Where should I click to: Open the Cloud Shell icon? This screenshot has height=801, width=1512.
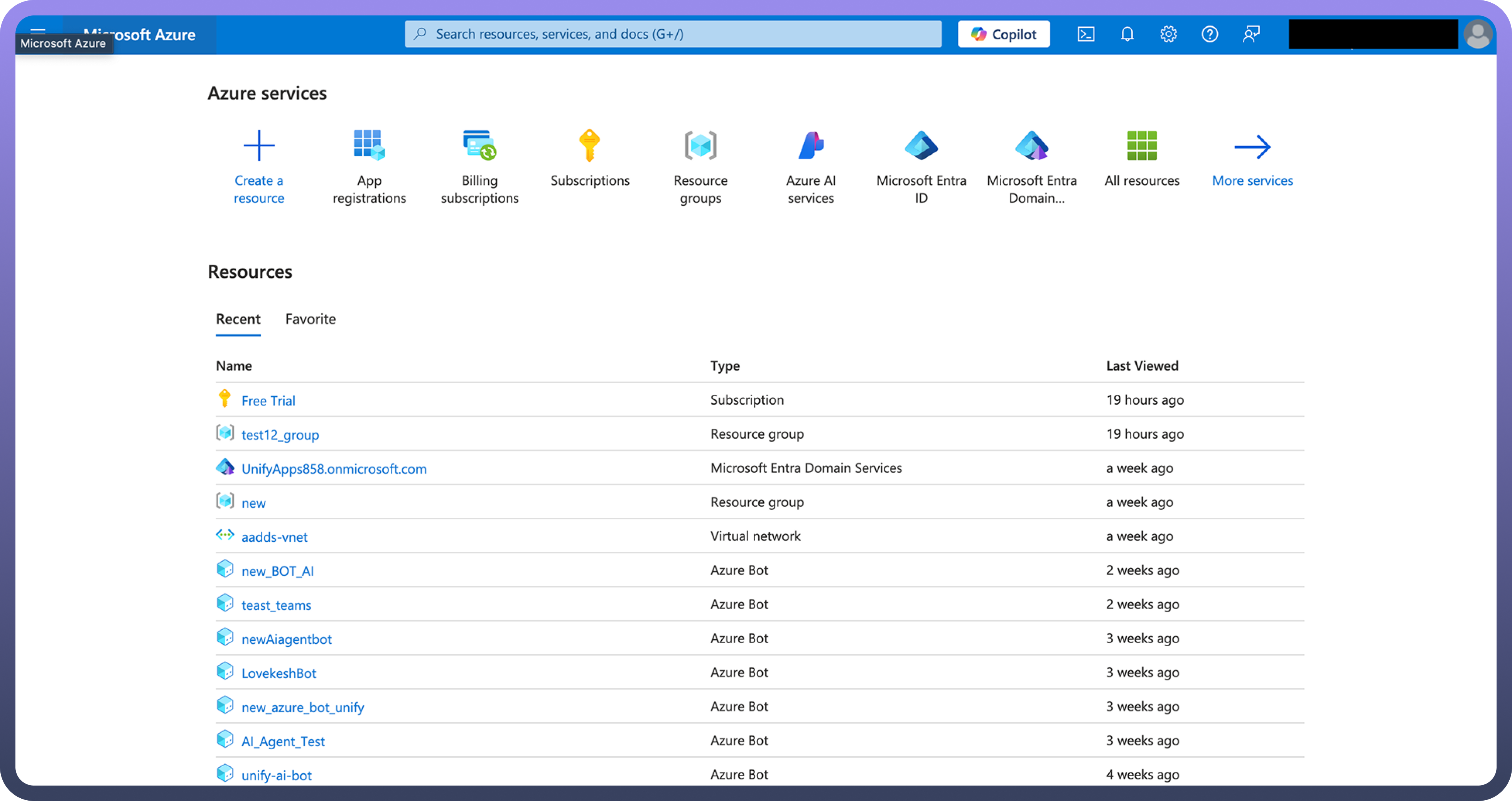[x=1086, y=34]
